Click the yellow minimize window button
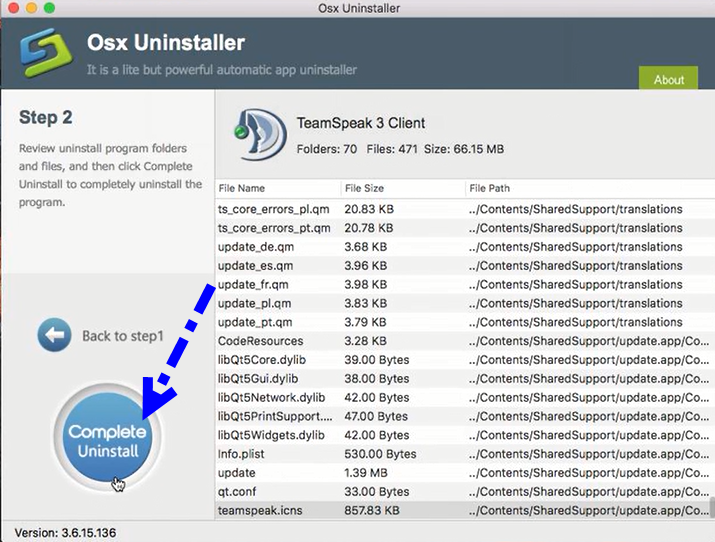The image size is (715, 542). pos(29,9)
